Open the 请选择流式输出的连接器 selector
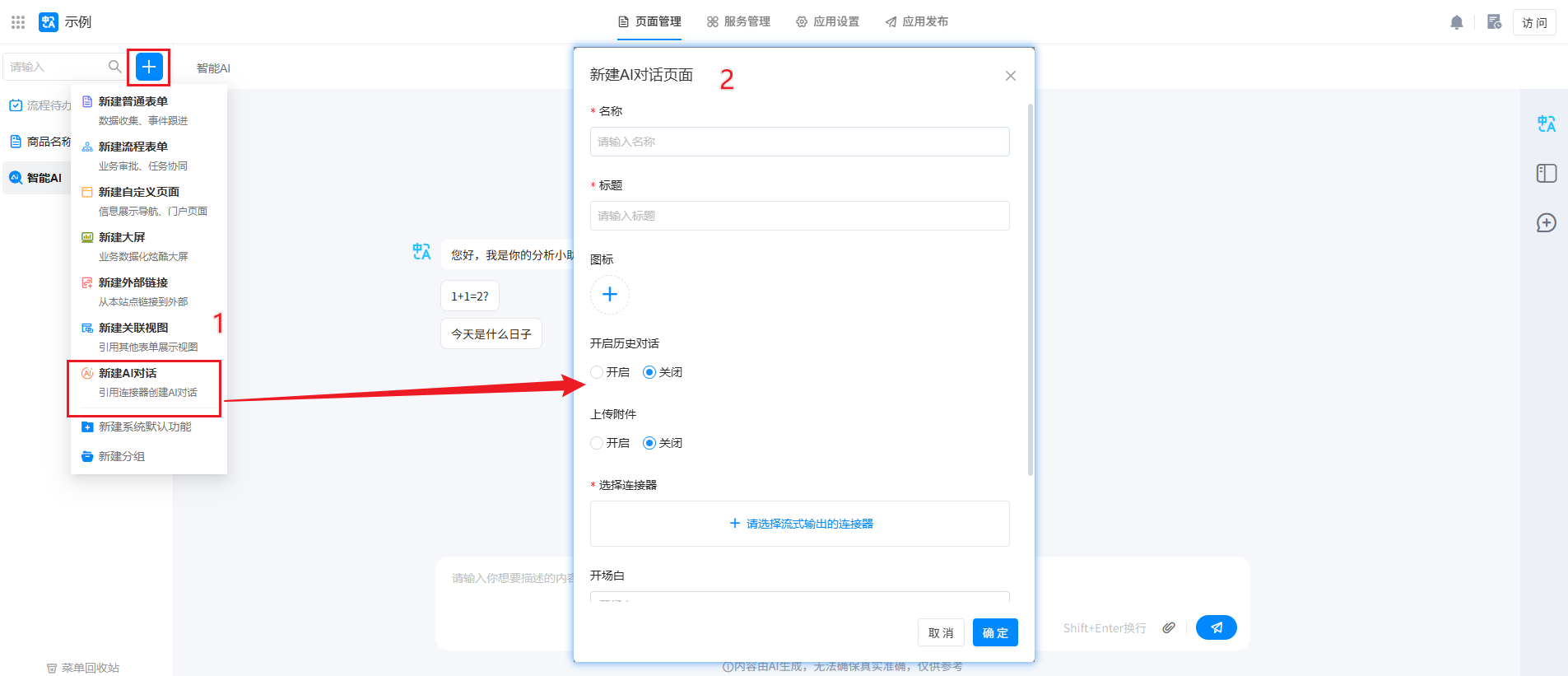This screenshot has height=676, width=1568. [x=800, y=524]
